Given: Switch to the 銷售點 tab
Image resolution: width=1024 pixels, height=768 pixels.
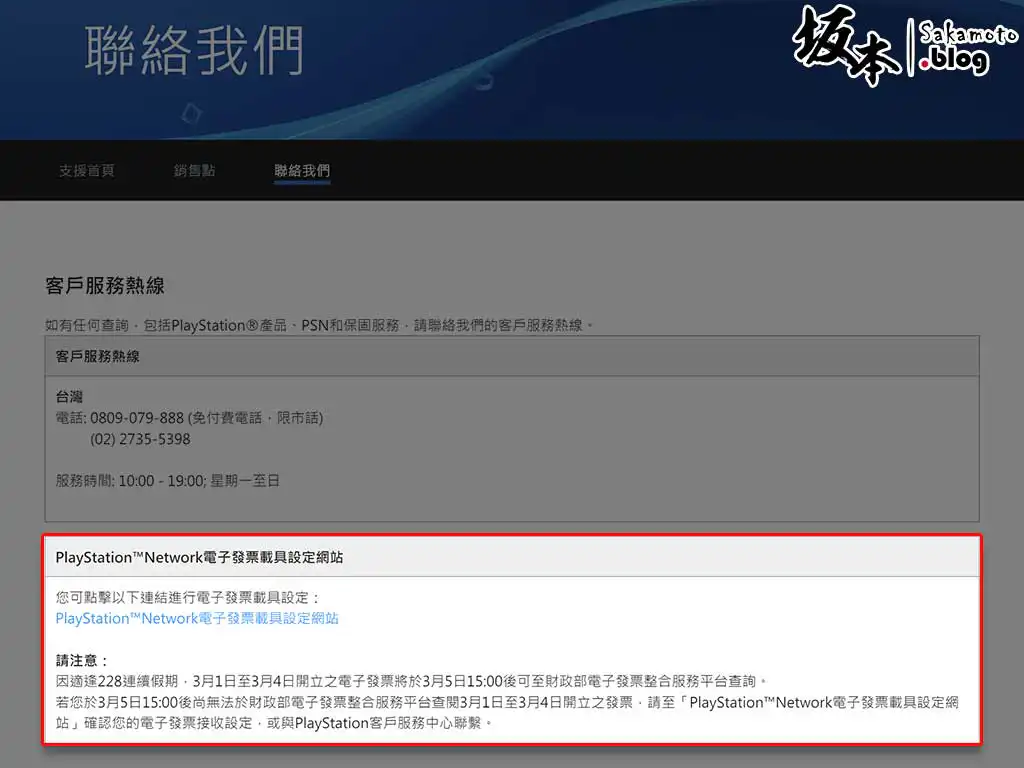Looking at the screenshot, I should (x=194, y=171).
